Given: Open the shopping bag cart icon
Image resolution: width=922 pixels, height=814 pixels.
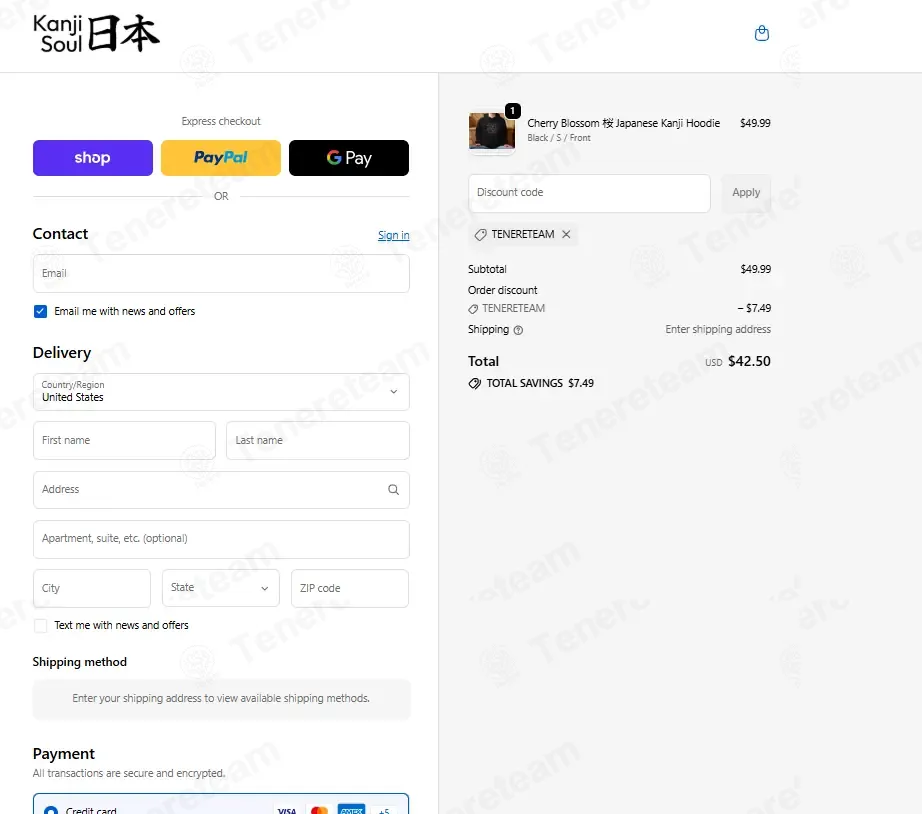Looking at the screenshot, I should (761, 34).
